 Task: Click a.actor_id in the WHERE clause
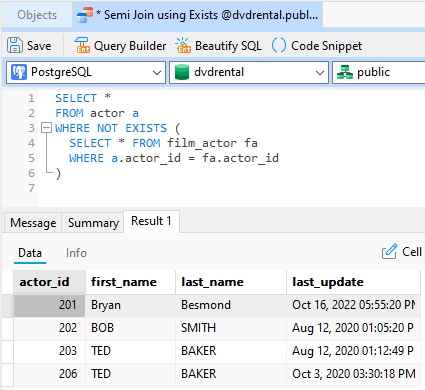(146, 158)
